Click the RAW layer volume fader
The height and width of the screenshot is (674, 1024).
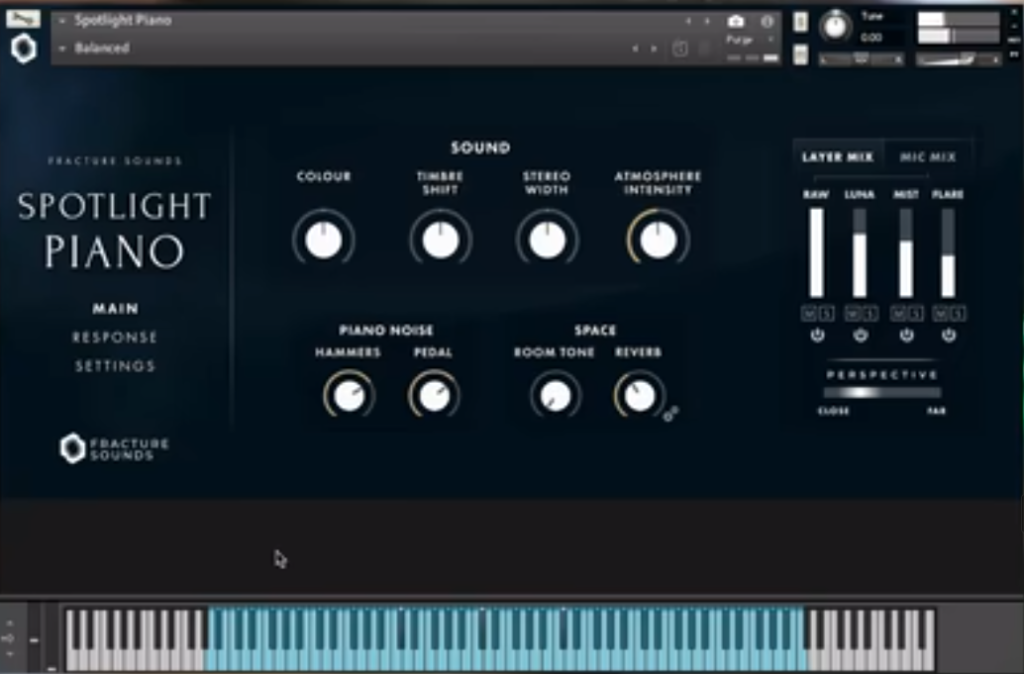[x=817, y=253]
